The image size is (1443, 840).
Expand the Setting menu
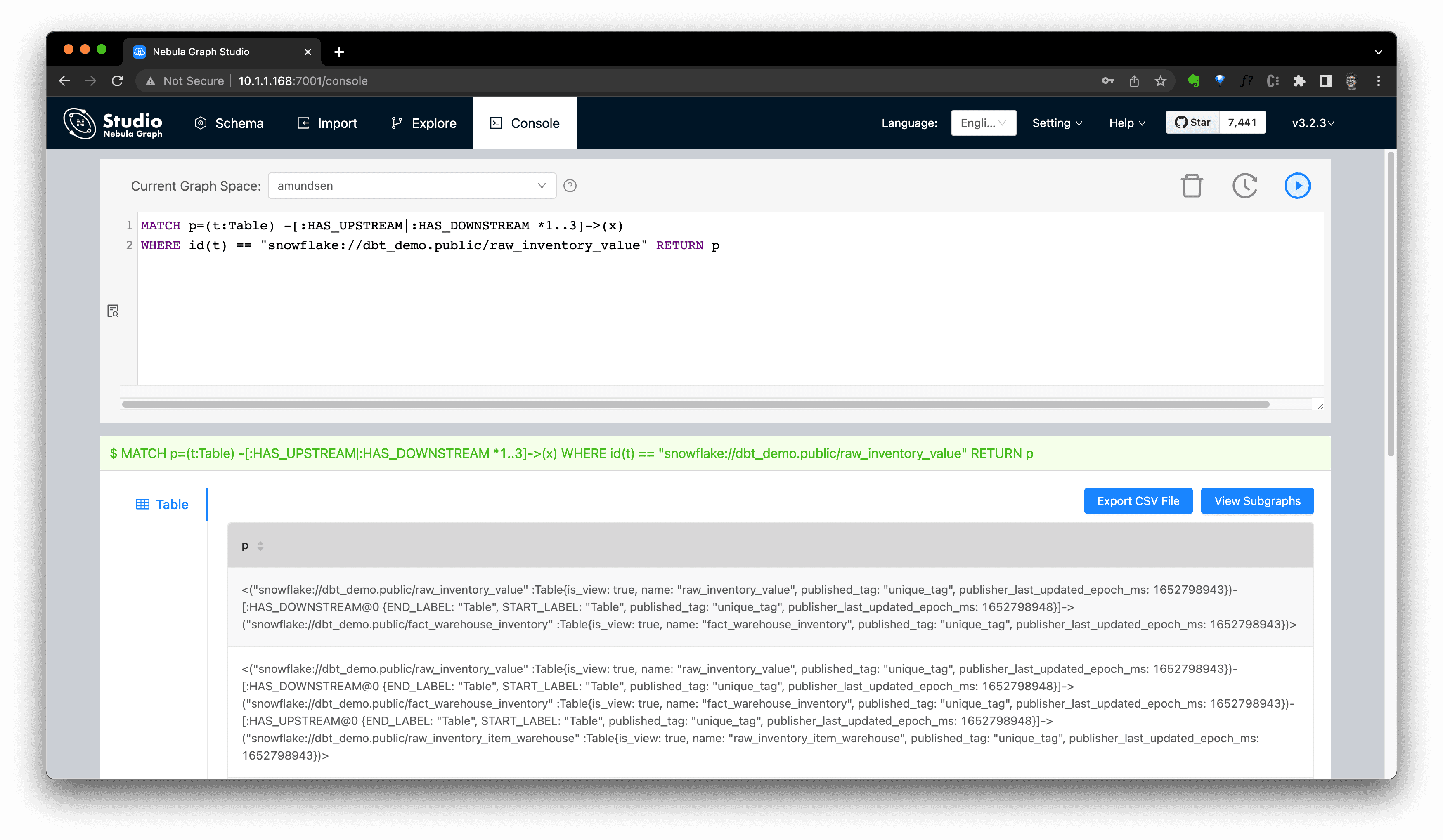(x=1057, y=123)
